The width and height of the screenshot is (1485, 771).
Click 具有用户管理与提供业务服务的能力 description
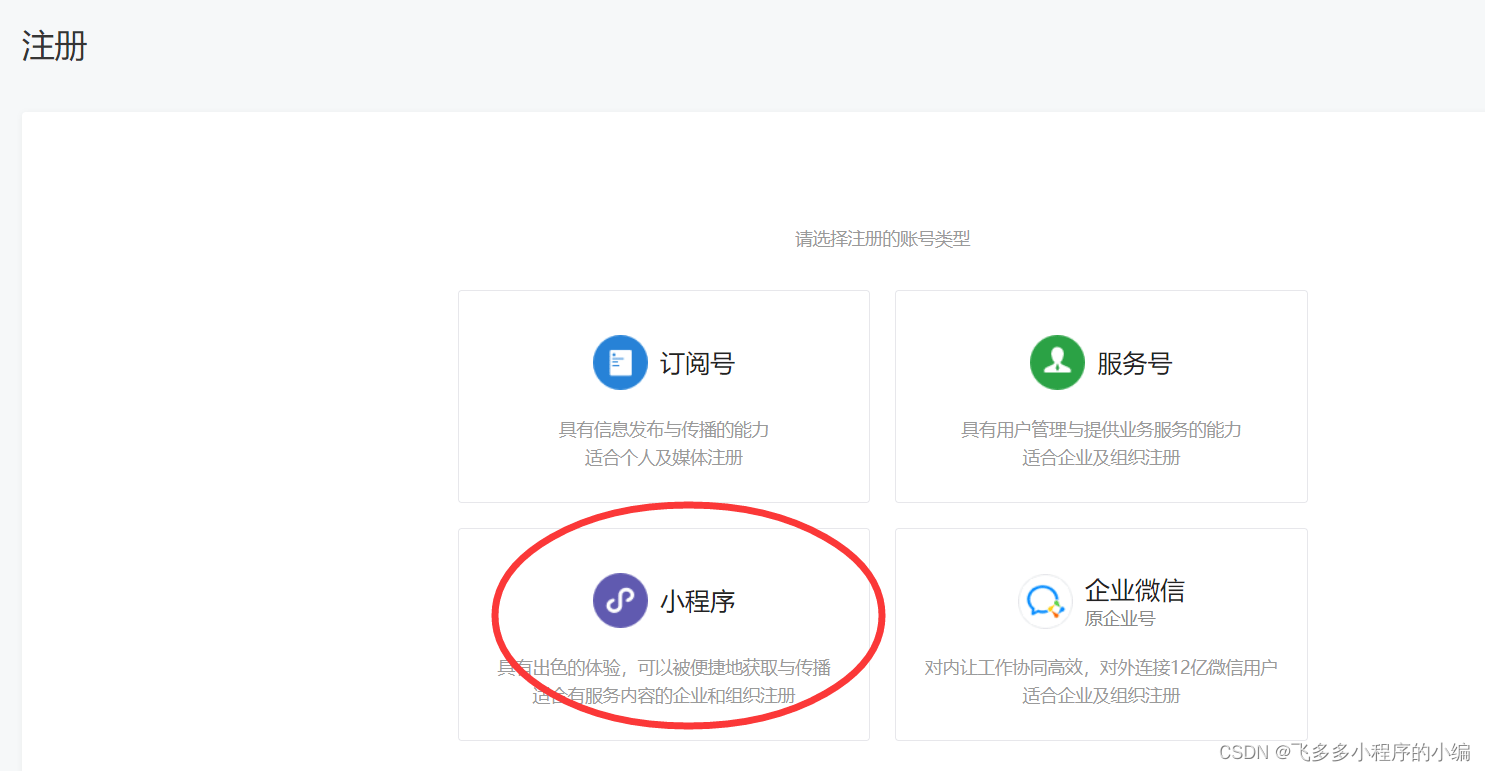point(1101,429)
